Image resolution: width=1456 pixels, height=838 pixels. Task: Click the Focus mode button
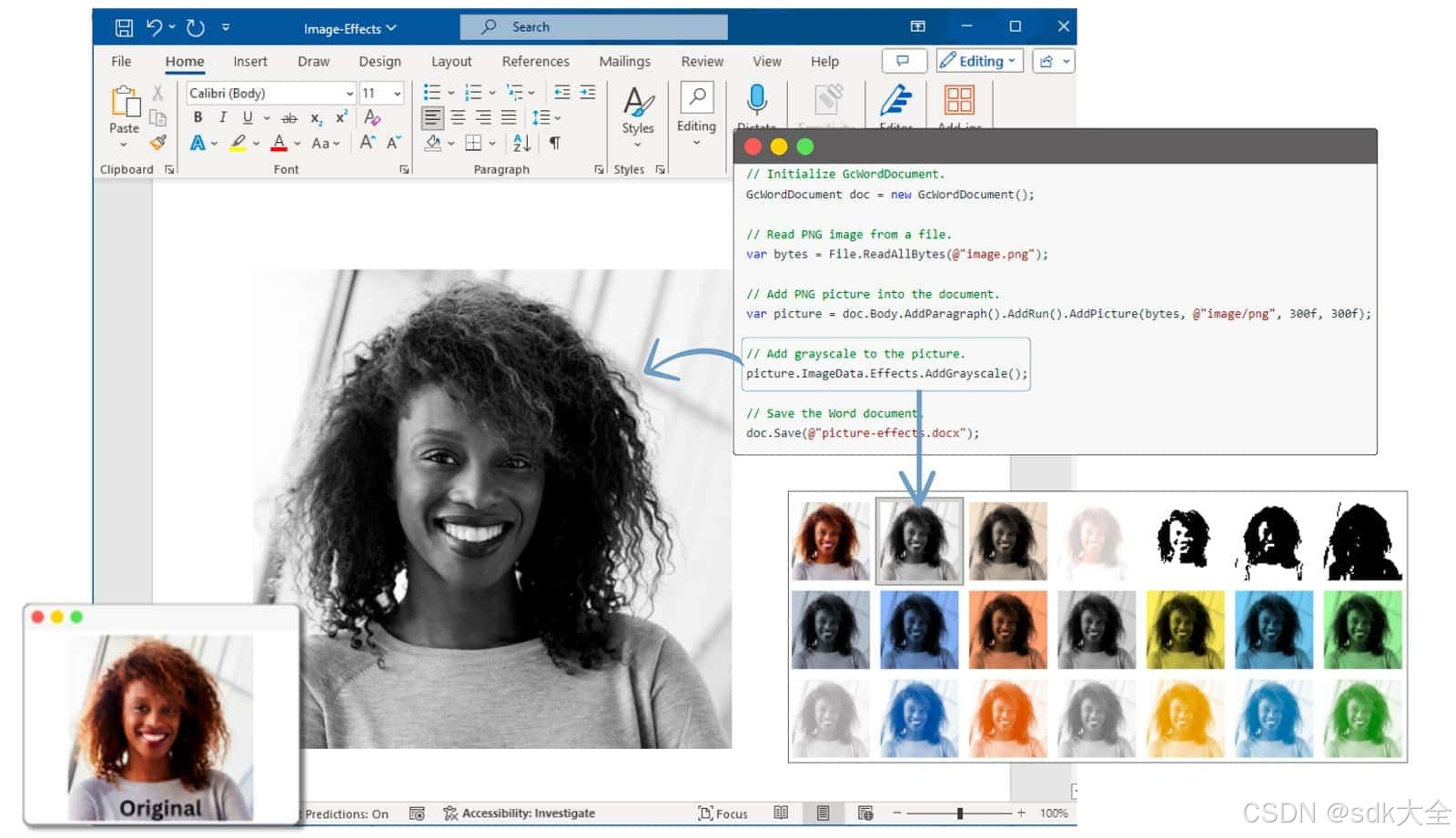pyautogui.click(x=723, y=813)
